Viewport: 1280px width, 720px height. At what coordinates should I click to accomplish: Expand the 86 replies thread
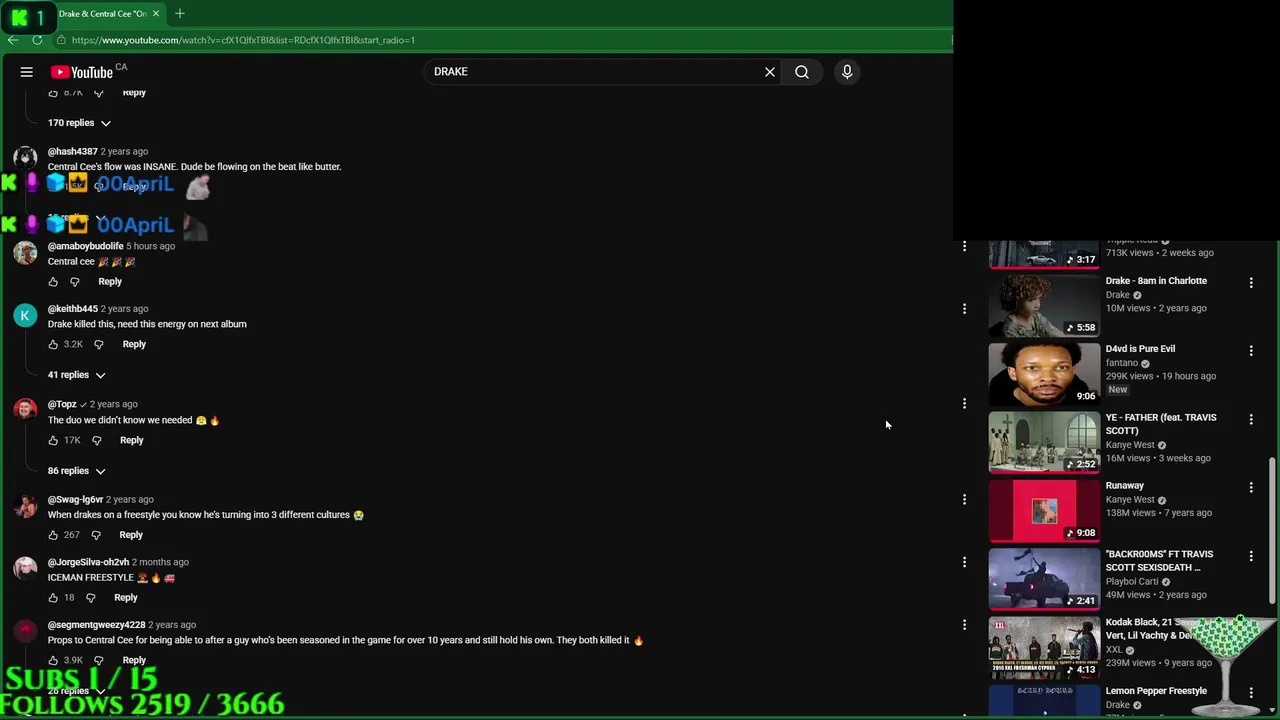pyautogui.click(x=77, y=471)
